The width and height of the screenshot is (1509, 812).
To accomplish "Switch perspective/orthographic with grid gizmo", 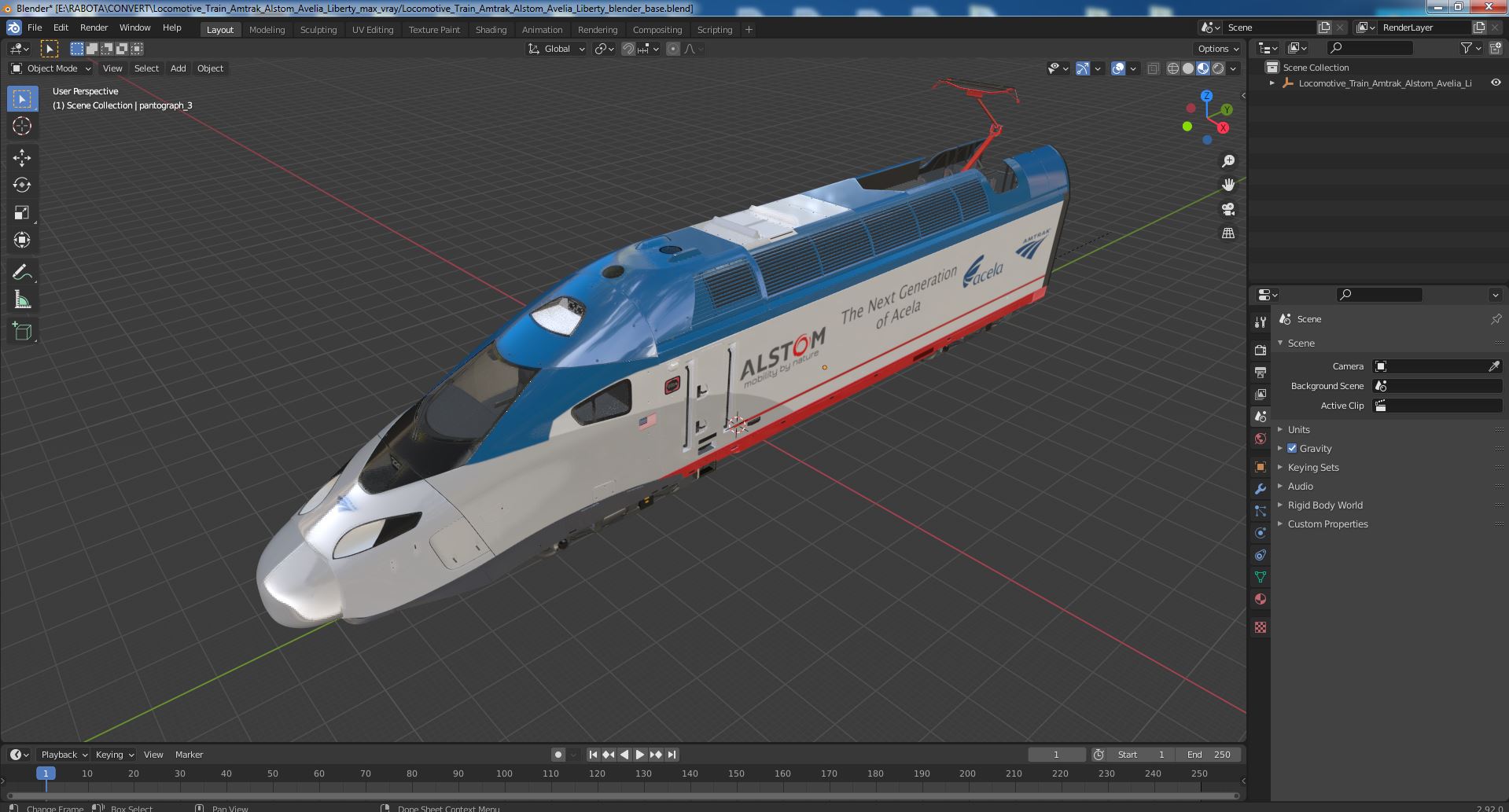I will pos(1227,233).
